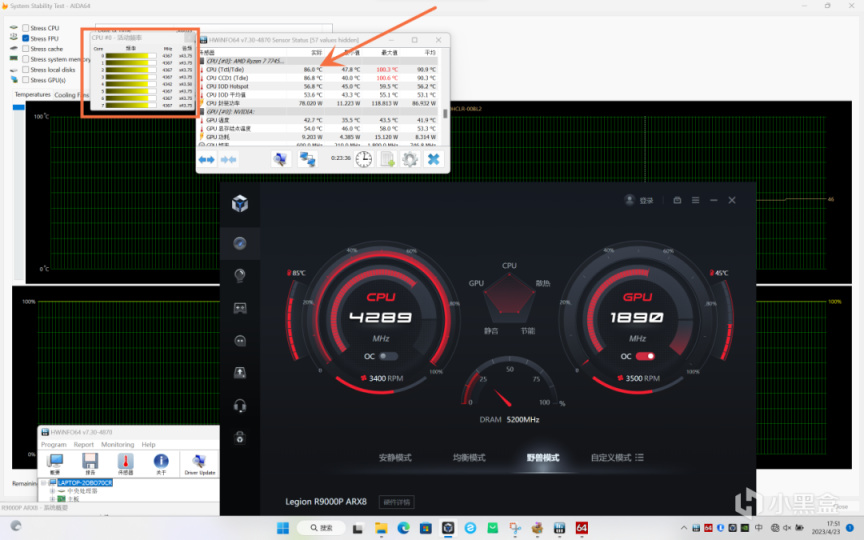
Task: Open the Report menu in HWiNFO64
Action: [84, 444]
